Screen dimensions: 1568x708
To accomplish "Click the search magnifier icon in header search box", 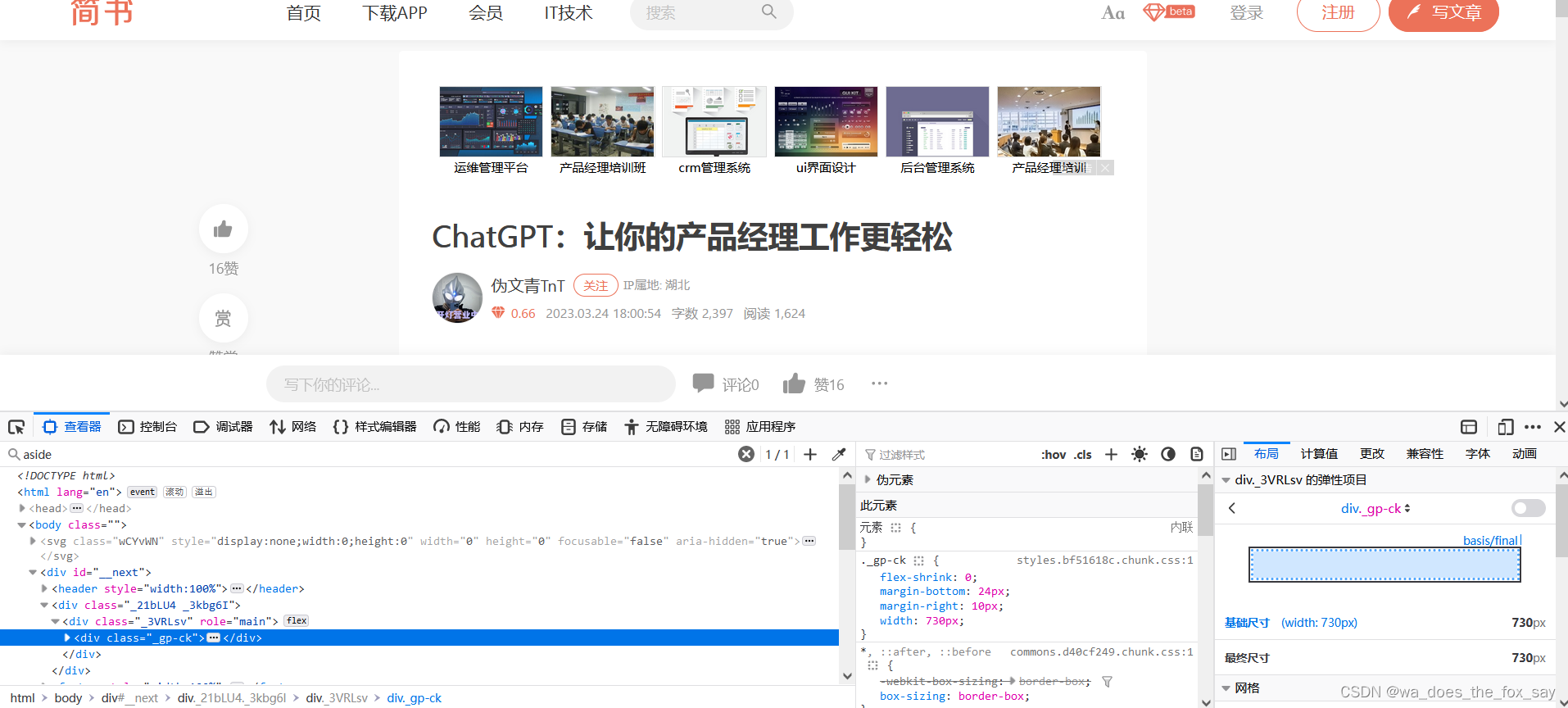I will [768, 11].
